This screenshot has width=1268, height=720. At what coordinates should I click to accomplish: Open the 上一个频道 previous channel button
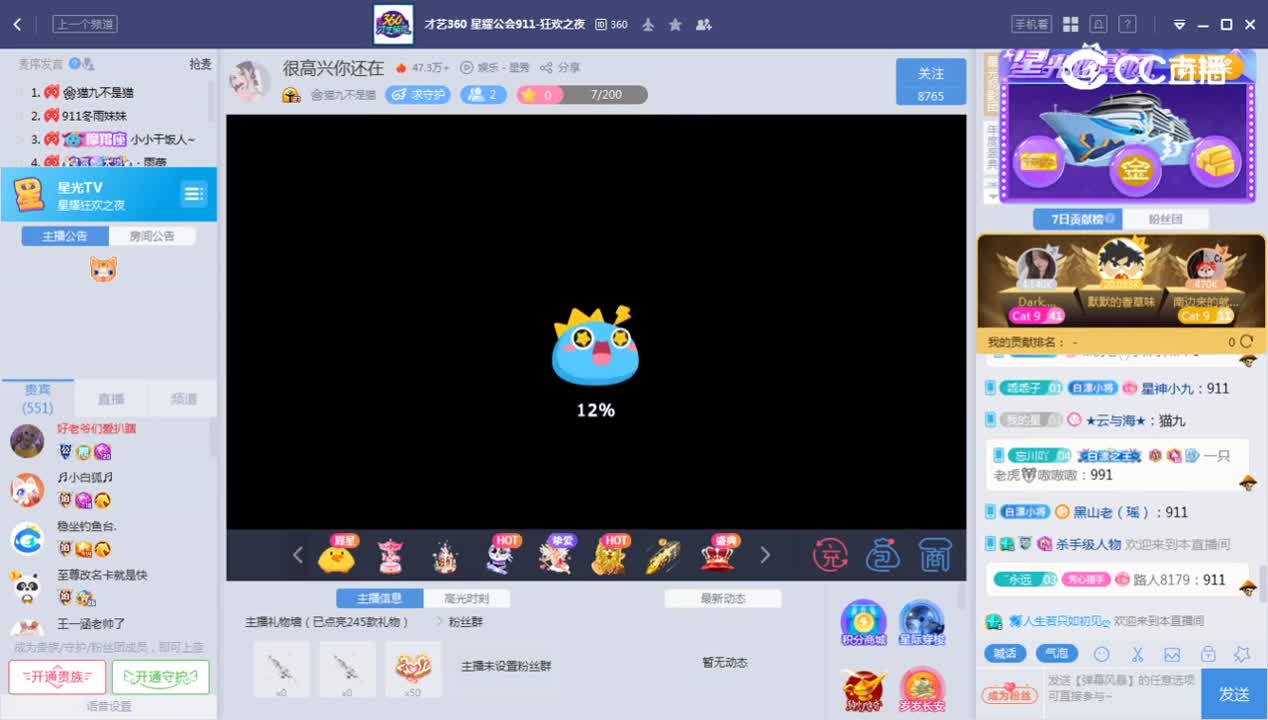click(x=85, y=24)
